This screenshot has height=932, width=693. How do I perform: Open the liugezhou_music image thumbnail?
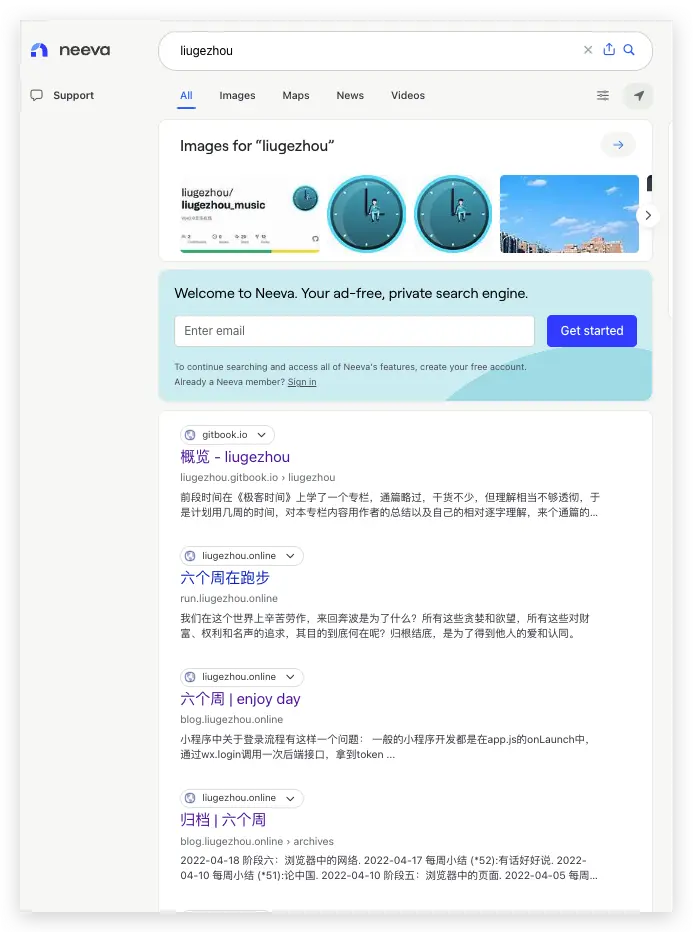[250, 214]
